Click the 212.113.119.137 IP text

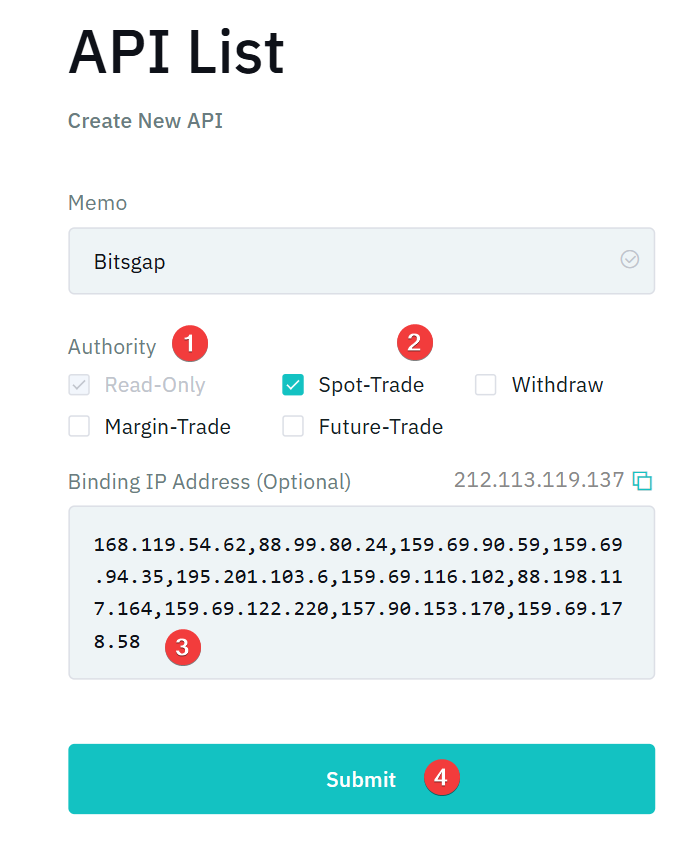point(539,480)
